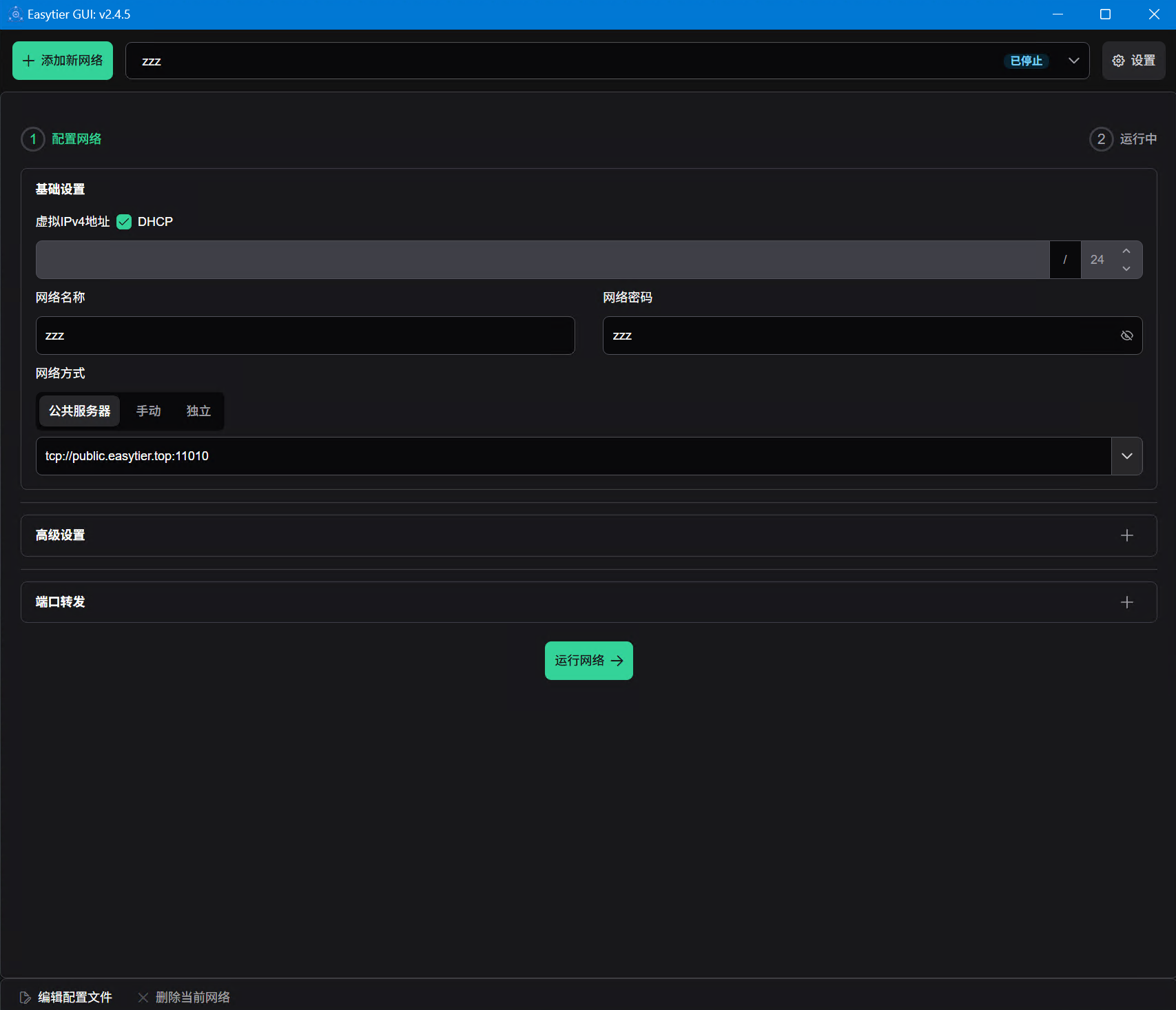Click plus icon to add new network
Screen dimensions: 1176x1010
coord(28,61)
